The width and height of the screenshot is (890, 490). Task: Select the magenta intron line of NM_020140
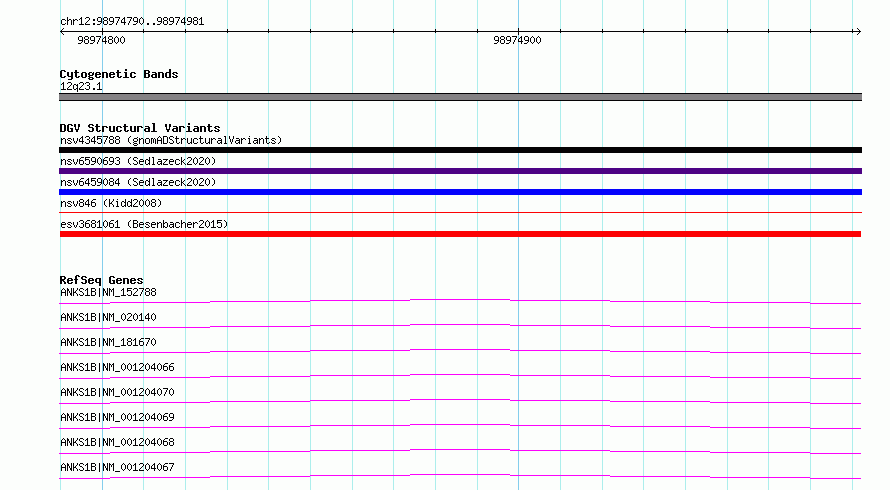click(460, 325)
